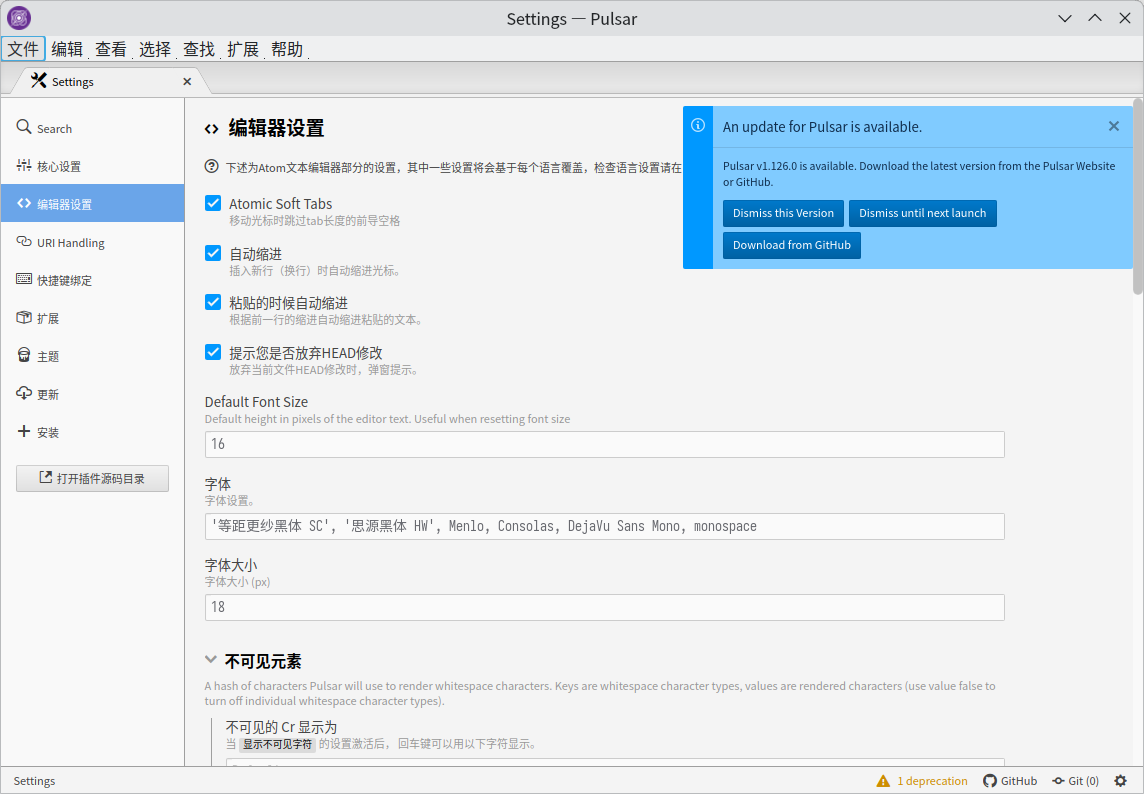Click the Git branch icon in status bar
1144x794 pixels.
(x=1058, y=781)
